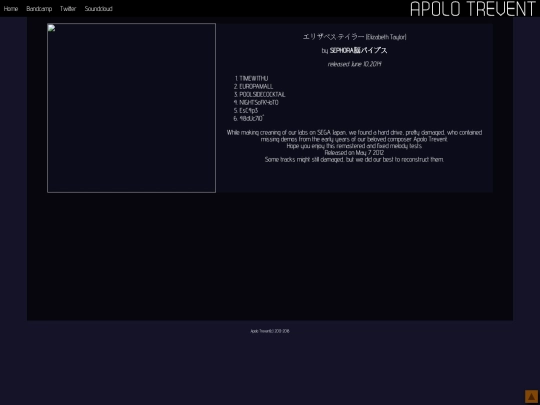Select track 5 EsC4p3

pyautogui.click(x=249, y=111)
